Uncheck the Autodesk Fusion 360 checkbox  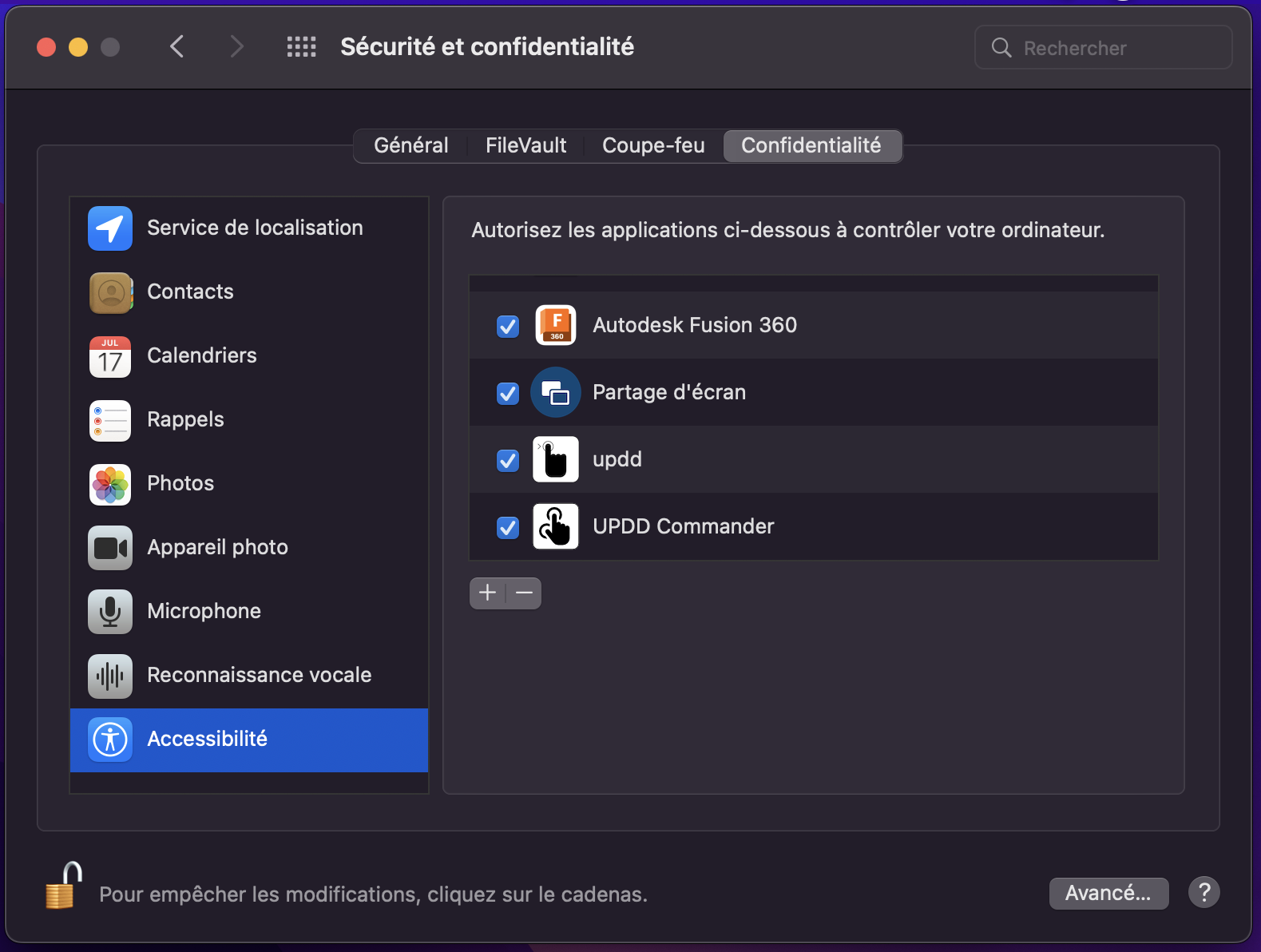click(508, 326)
